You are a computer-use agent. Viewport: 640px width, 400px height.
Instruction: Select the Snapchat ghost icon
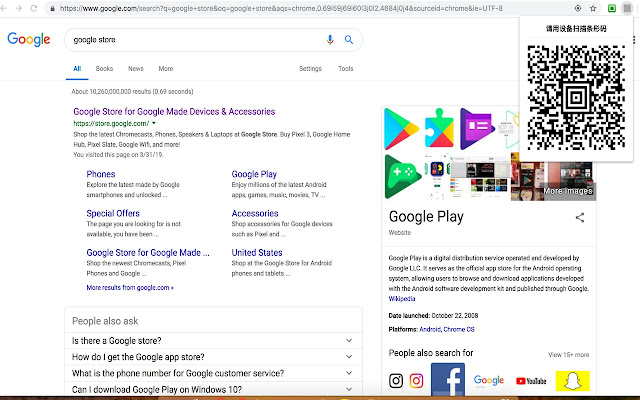click(573, 381)
